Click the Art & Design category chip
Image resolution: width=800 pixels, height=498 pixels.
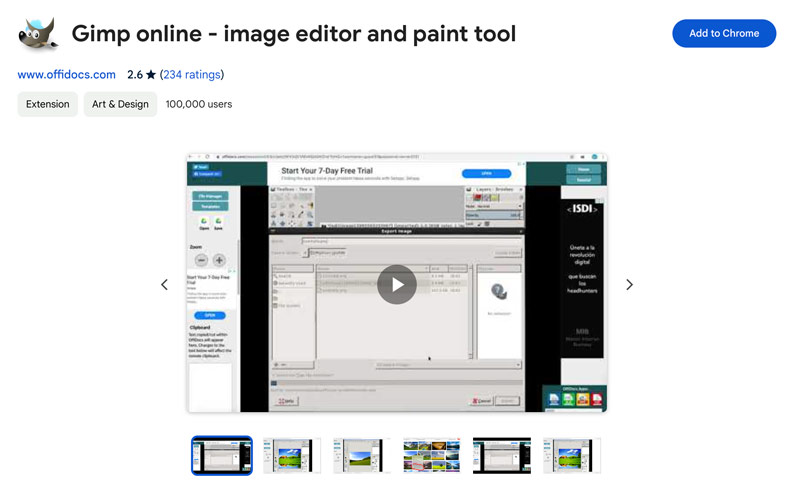coord(120,104)
